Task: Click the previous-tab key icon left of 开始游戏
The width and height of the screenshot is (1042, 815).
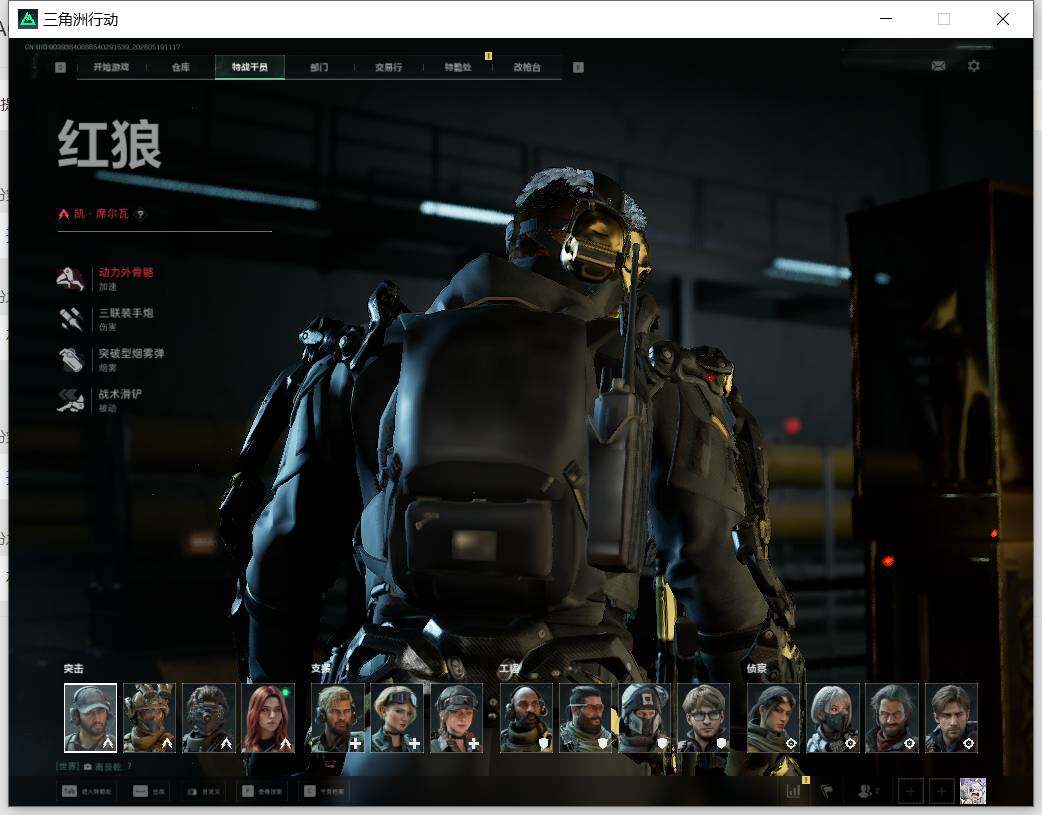Action: [60, 67]
